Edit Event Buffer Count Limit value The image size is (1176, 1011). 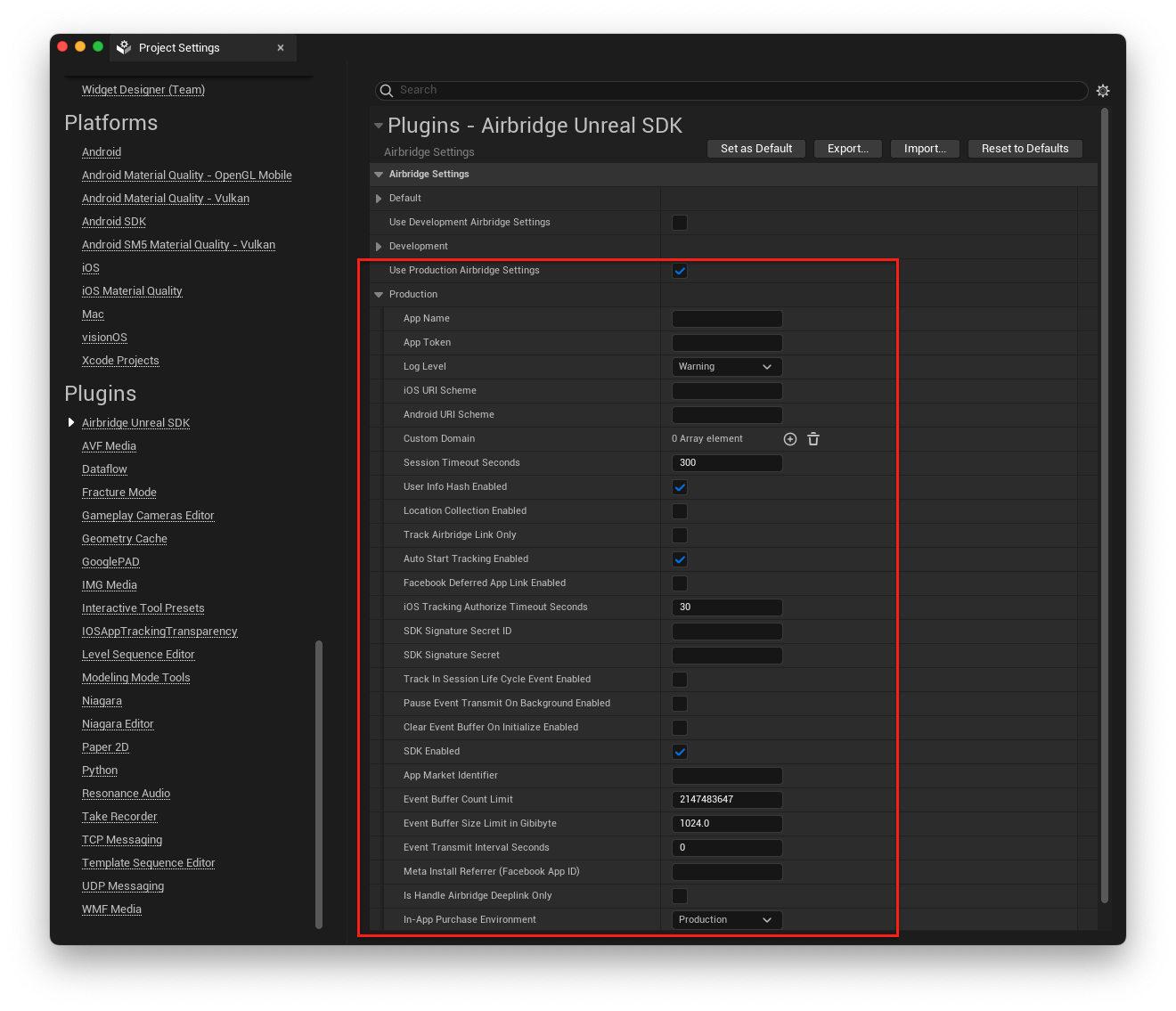click(727, 800)
